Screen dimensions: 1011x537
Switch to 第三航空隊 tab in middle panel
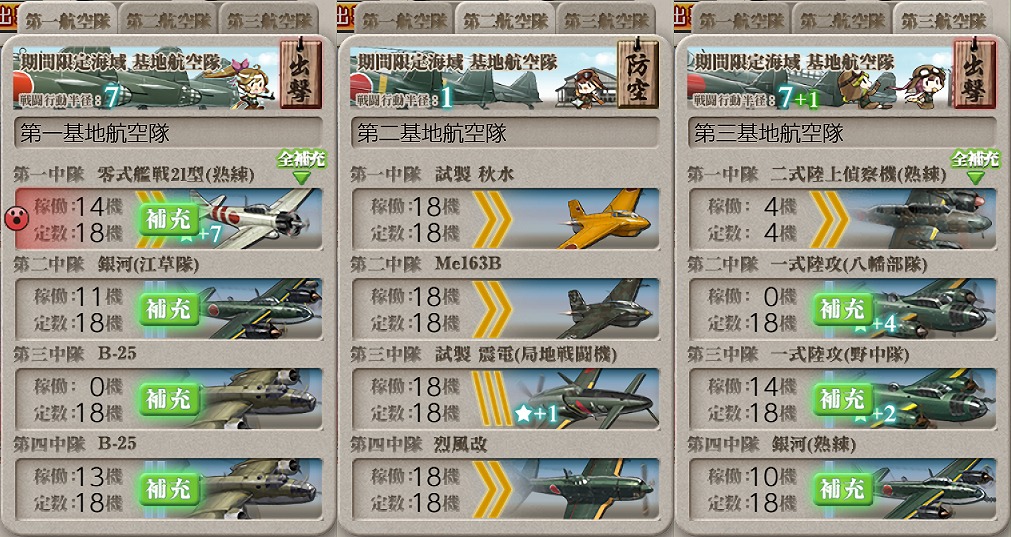pos(605,21)
